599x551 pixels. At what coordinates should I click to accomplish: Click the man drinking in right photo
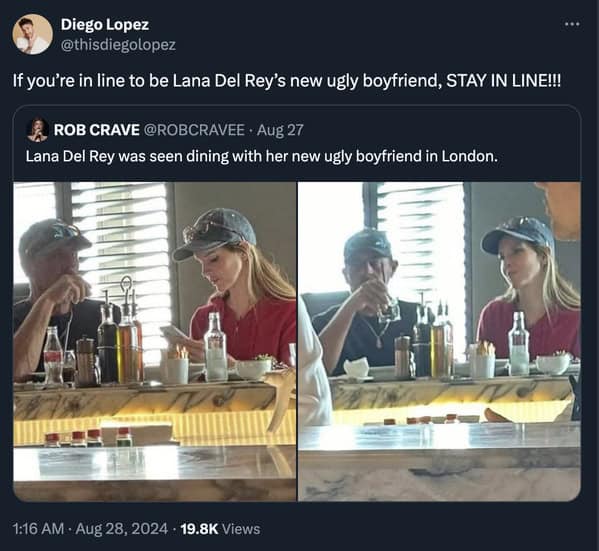[x=367, y=302]
